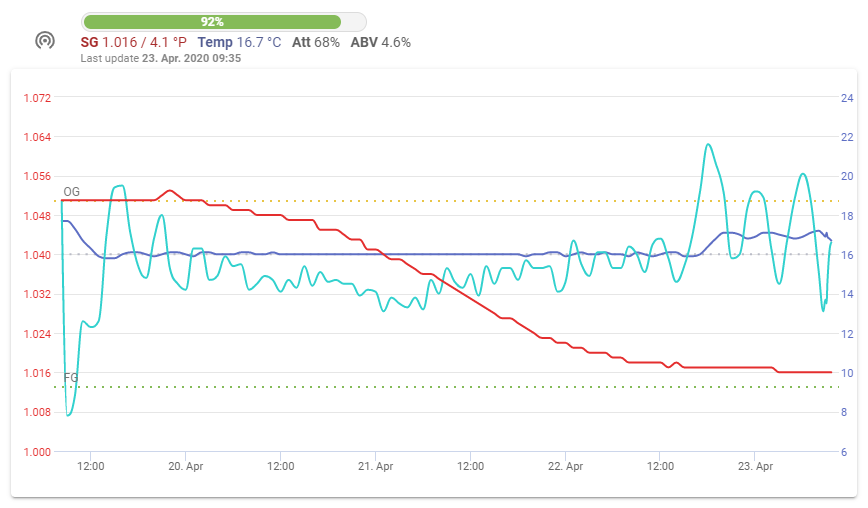
Task: Click the green 92% progress bar
Action: pyautogui.click(x=211, y=21)
